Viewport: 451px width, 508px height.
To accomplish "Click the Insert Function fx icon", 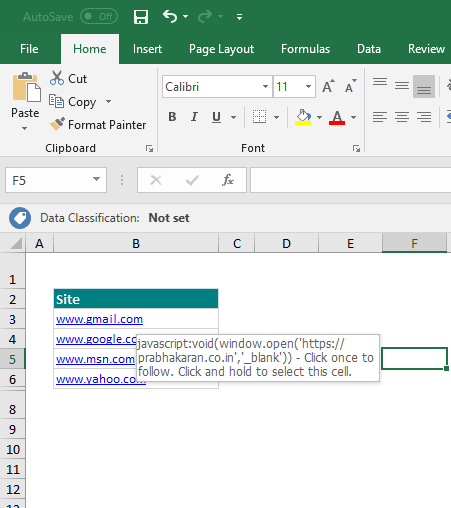I will click(228, 180).
